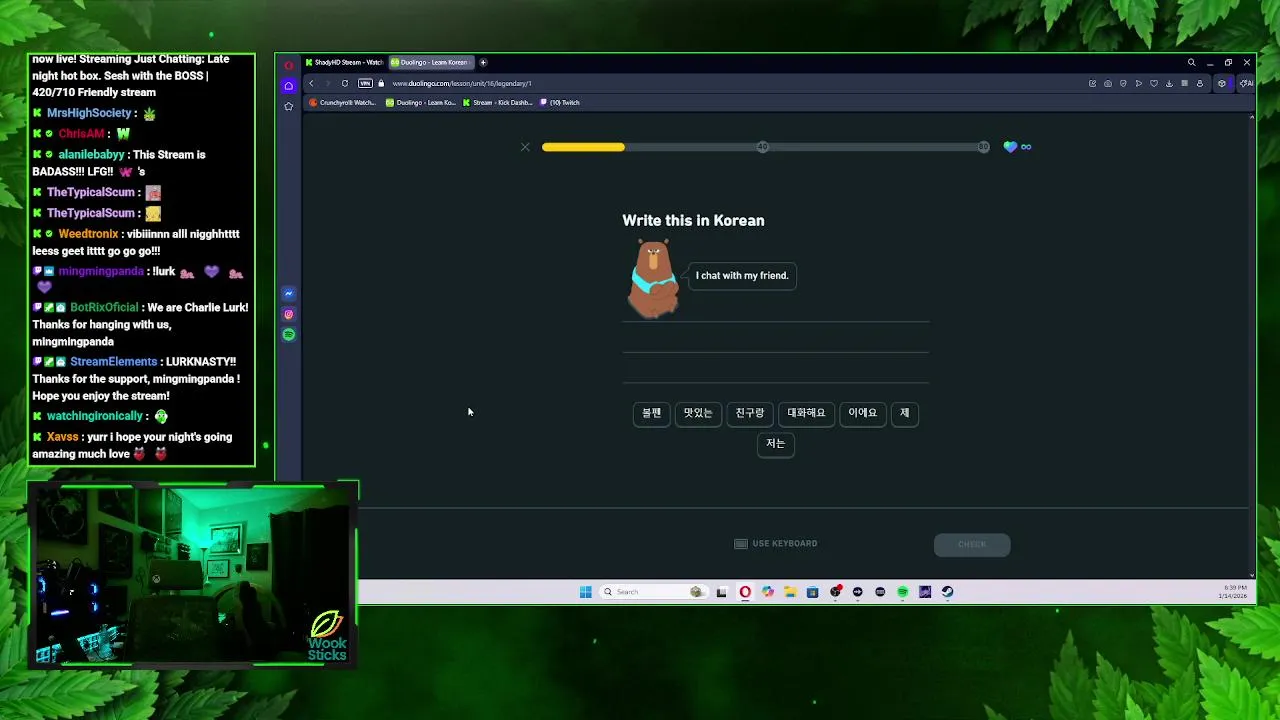Click the CHECK answer button
Image resolution: width=1280 pixels, height=720 pixels.
pyautogui.click(x=972, y=544)
